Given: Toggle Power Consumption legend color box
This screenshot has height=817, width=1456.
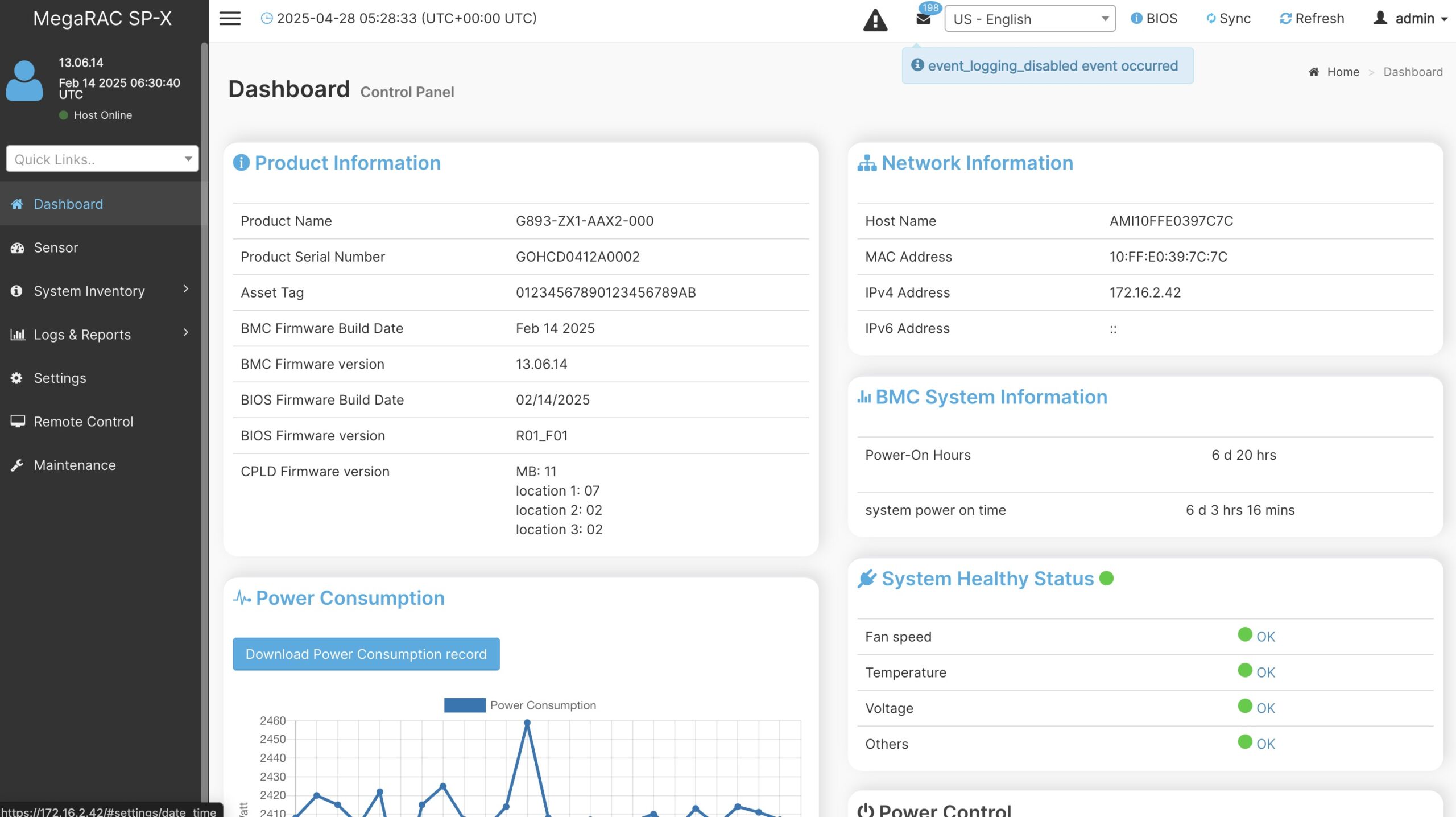Looking at the screenshot, I should 465,705.
